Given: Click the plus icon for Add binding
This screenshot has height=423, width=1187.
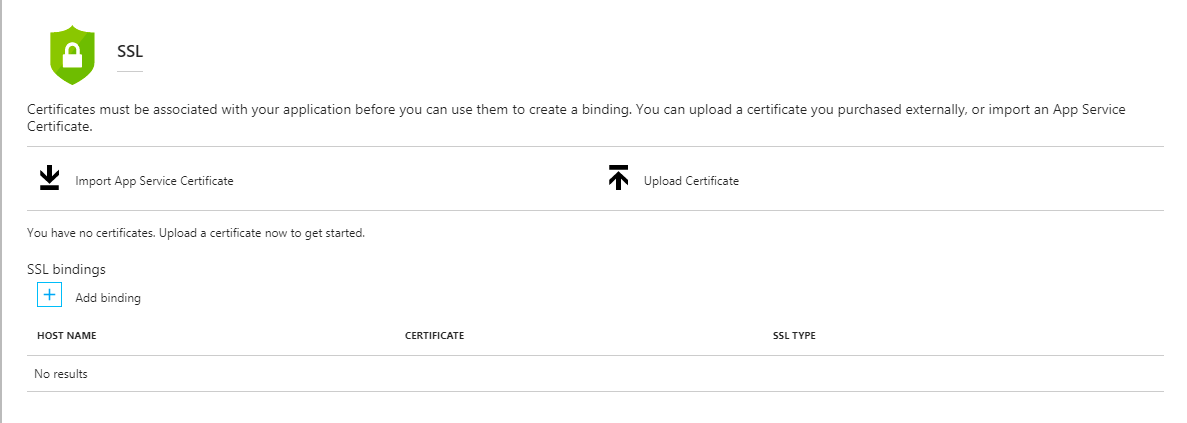Looking at the screenshot, I should [x=50, y=296].
